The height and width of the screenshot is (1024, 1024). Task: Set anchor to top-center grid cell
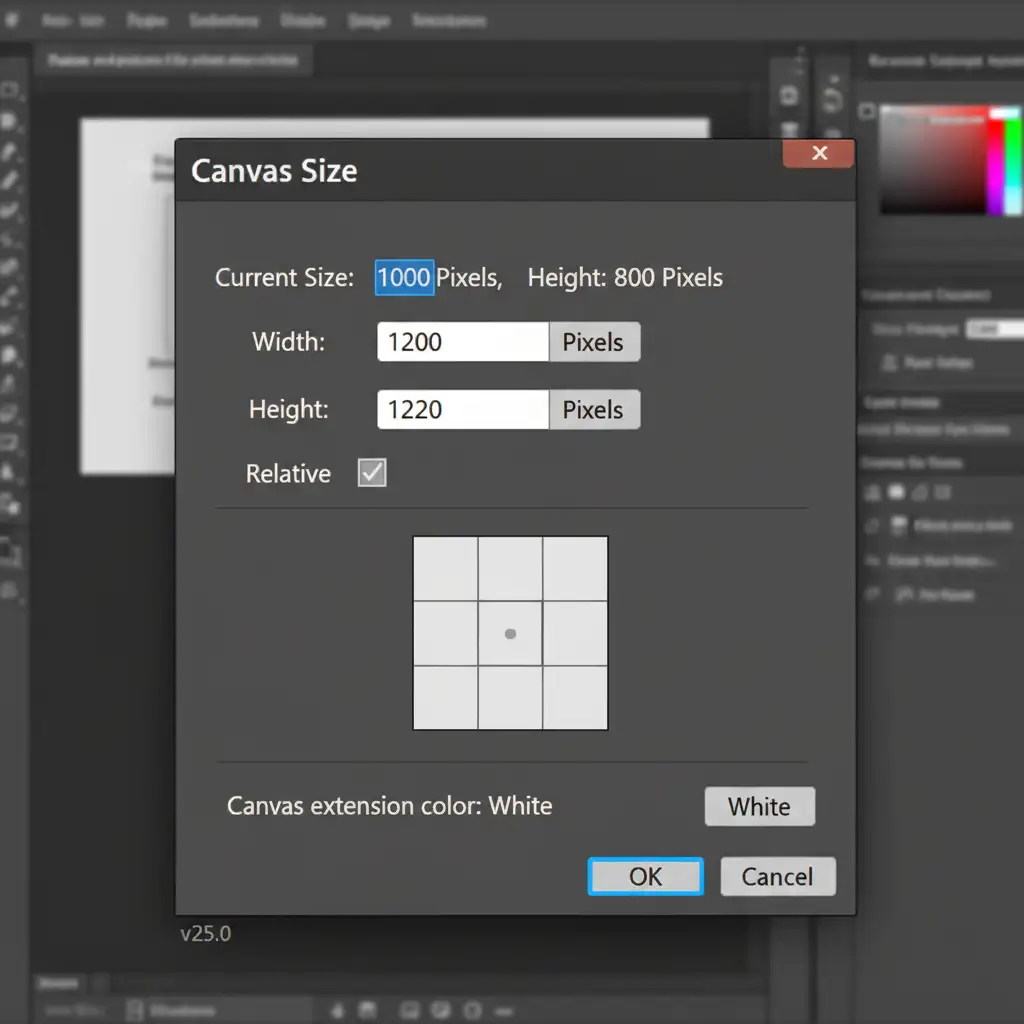pyautogui.click(x=510, y=568)
